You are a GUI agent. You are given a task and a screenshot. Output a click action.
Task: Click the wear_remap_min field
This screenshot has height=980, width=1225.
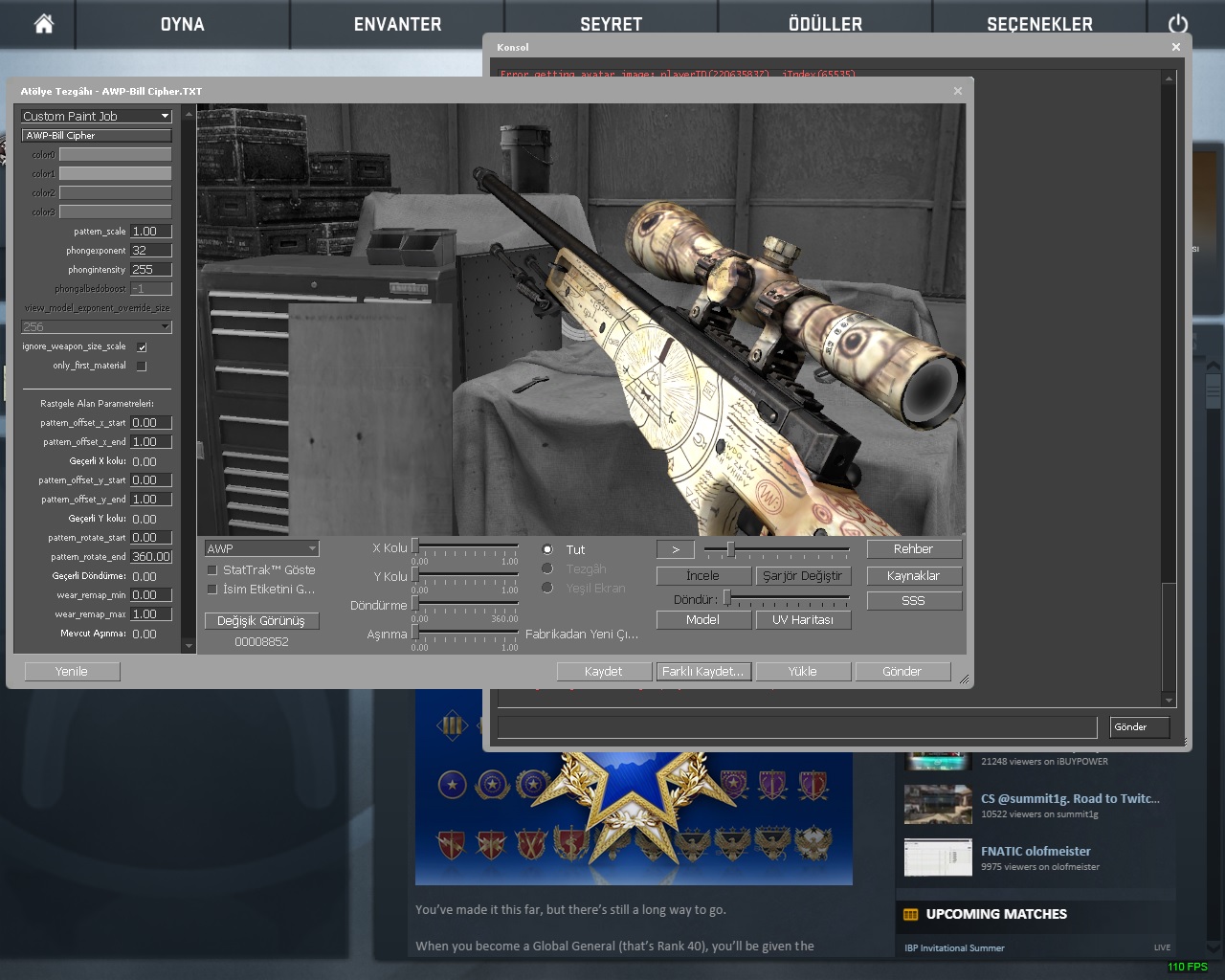click(151, 594)
